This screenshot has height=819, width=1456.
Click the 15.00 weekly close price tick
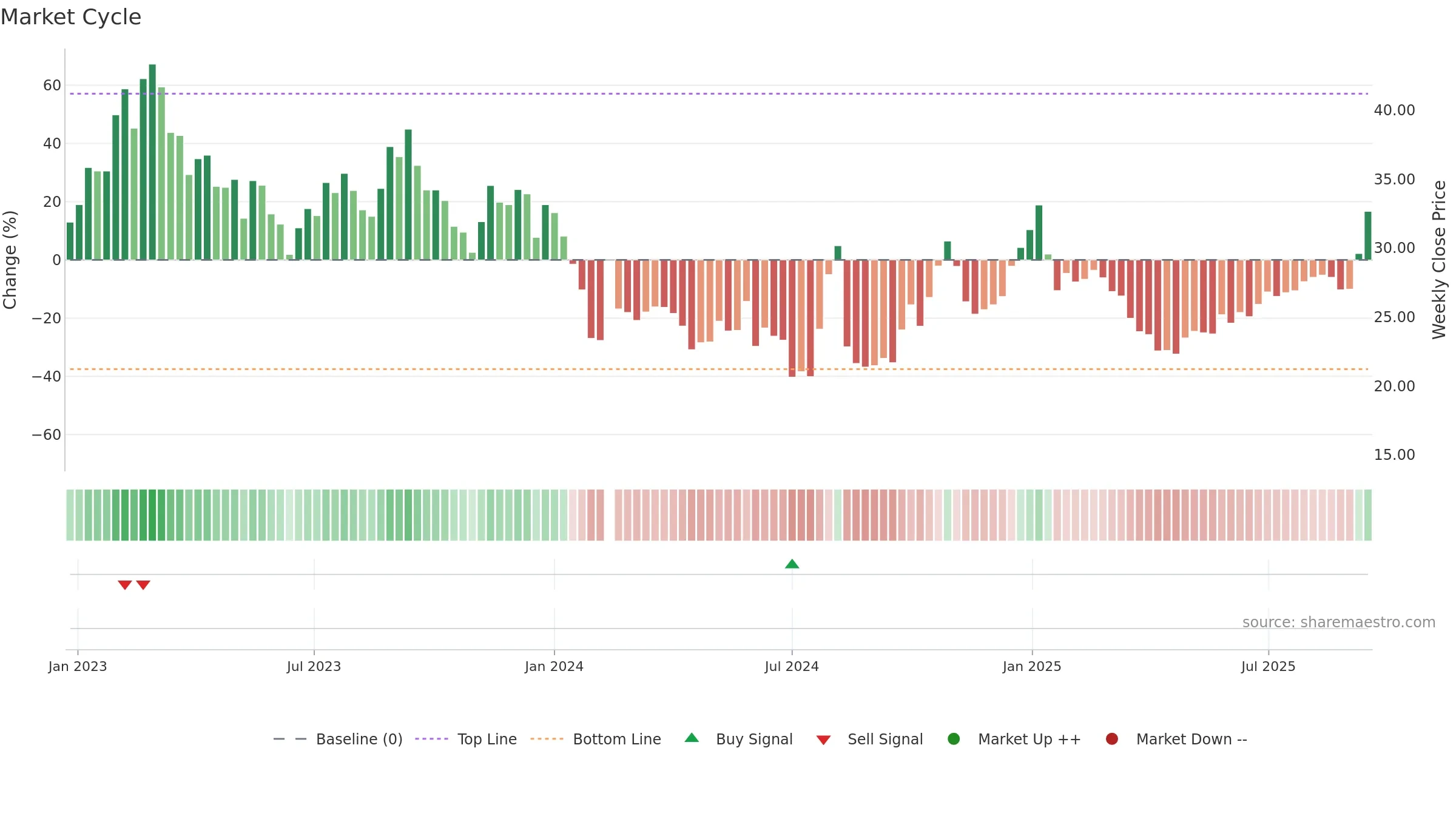tap(1394, 455)
